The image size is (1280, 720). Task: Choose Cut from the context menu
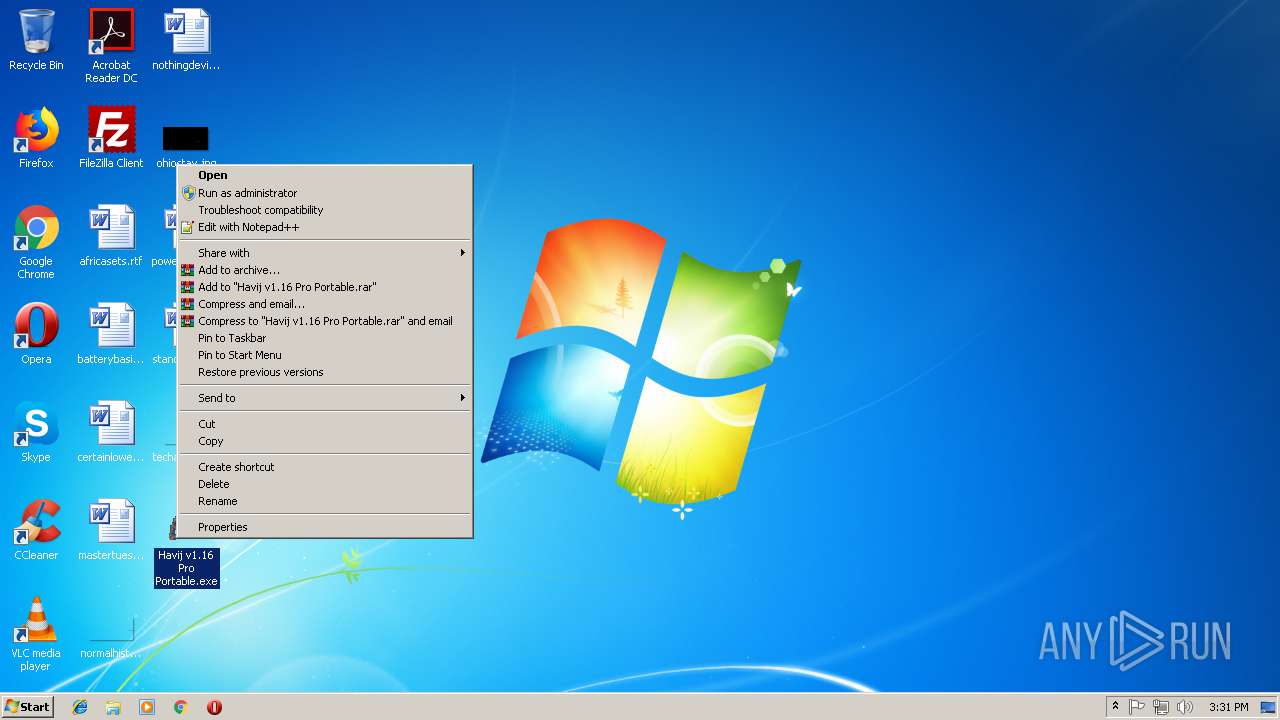pyautogui.click(x=324, y=424)
